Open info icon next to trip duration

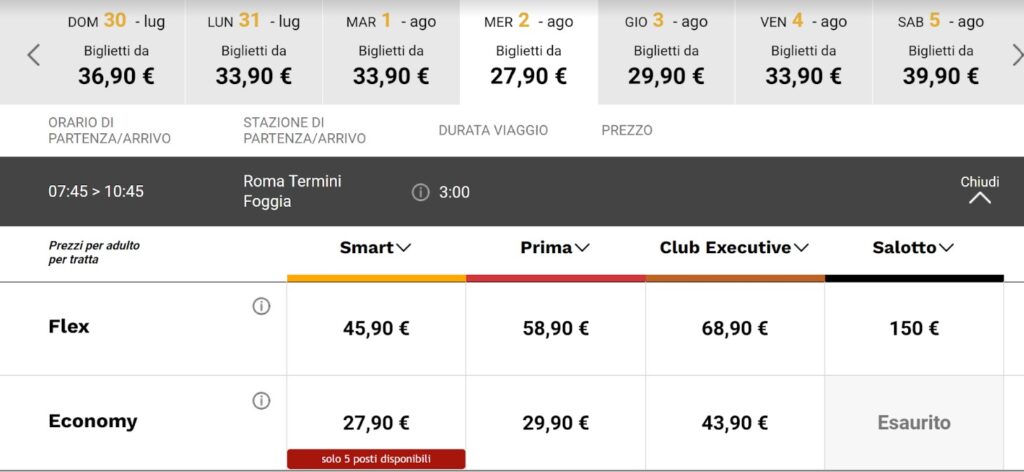coord(421,192)
